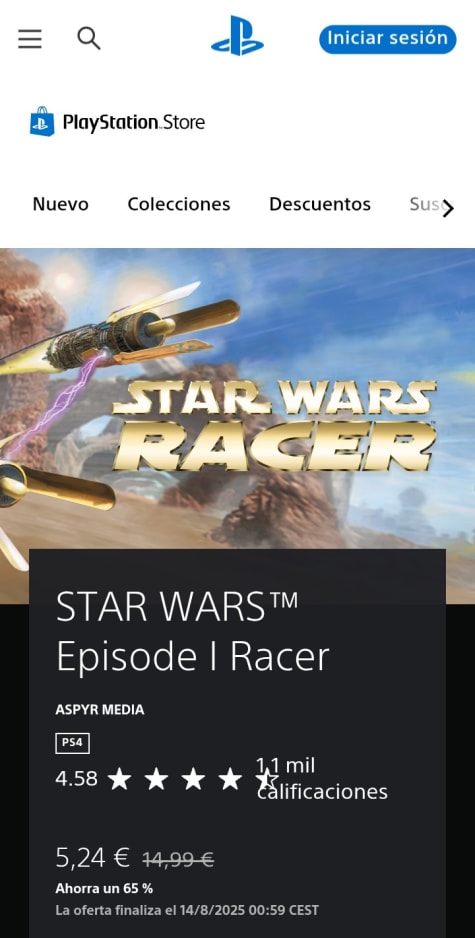Viewport: 475px width, 938px height.
Task: Switch to the Nuevo tab
Action: (x=60, y=204)
